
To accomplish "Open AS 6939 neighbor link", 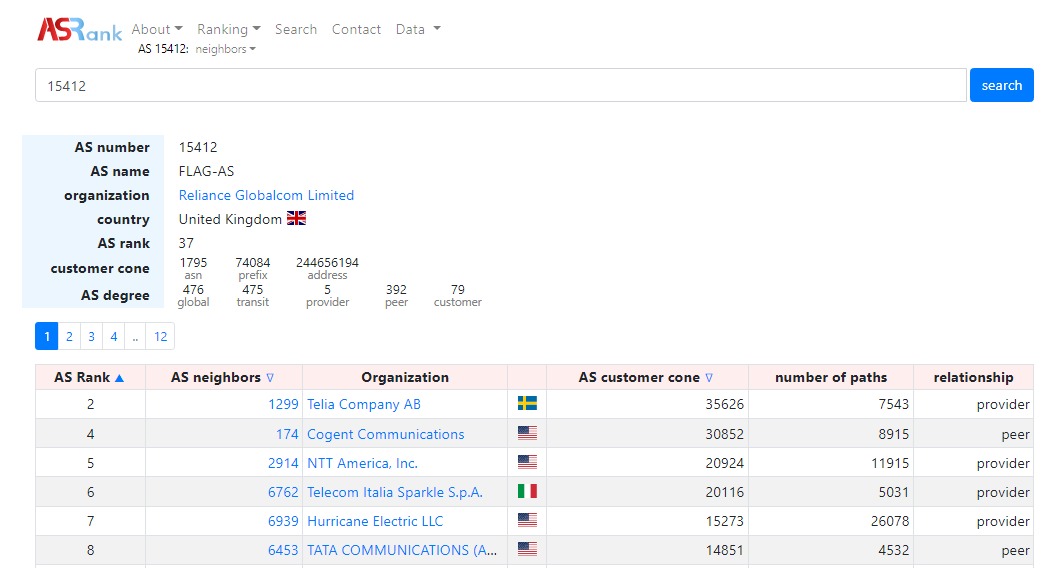I will (283, 521).
